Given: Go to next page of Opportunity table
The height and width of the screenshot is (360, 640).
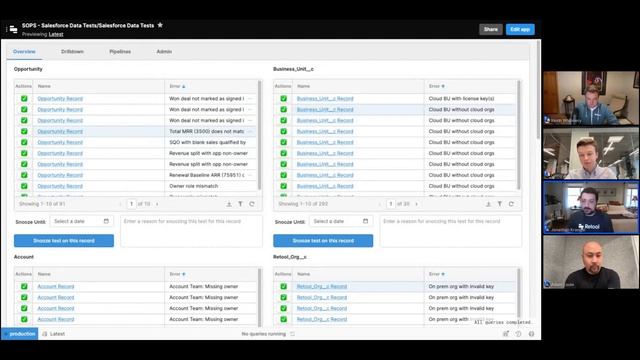Looking at the screenshot, I should [157, 204].
